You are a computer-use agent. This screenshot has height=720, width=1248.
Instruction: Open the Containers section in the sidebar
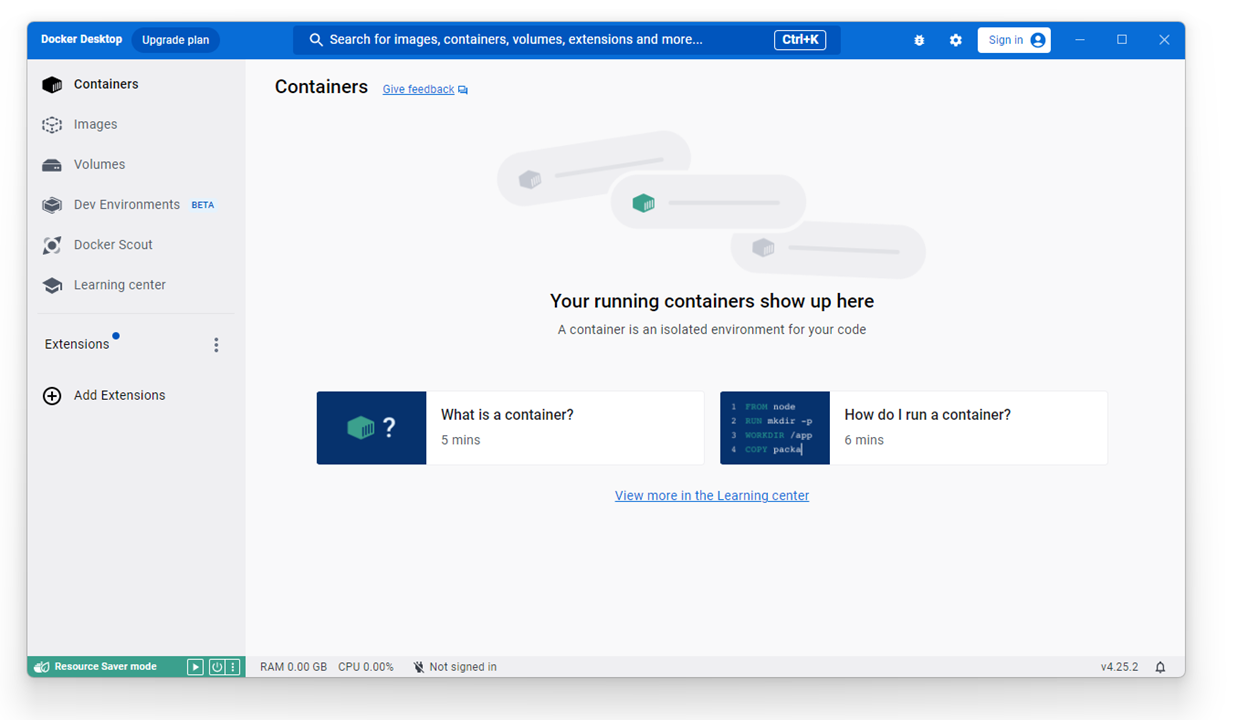pos(105,84)
